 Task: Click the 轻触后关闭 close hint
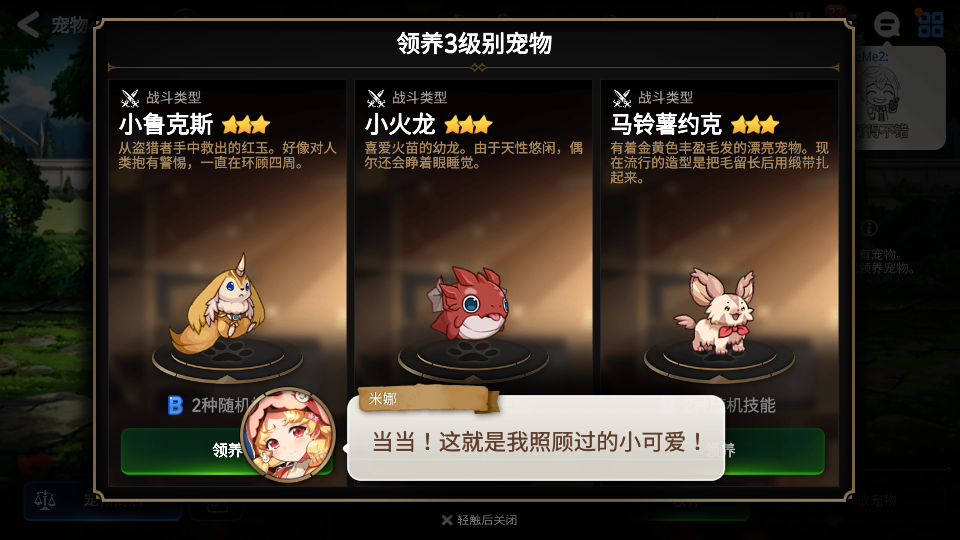(479, 520)
